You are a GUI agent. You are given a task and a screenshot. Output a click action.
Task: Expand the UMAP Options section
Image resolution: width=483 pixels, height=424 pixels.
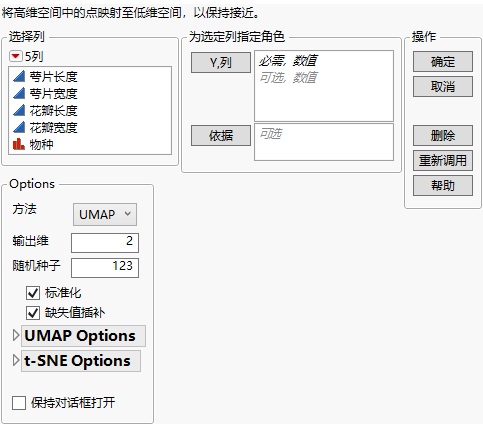click(x=16, y=335)
